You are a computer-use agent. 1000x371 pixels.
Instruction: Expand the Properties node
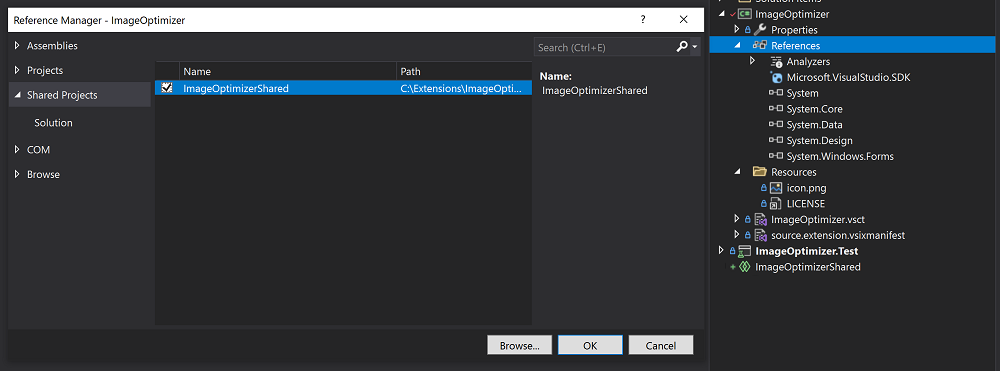(x=737, y=29)
